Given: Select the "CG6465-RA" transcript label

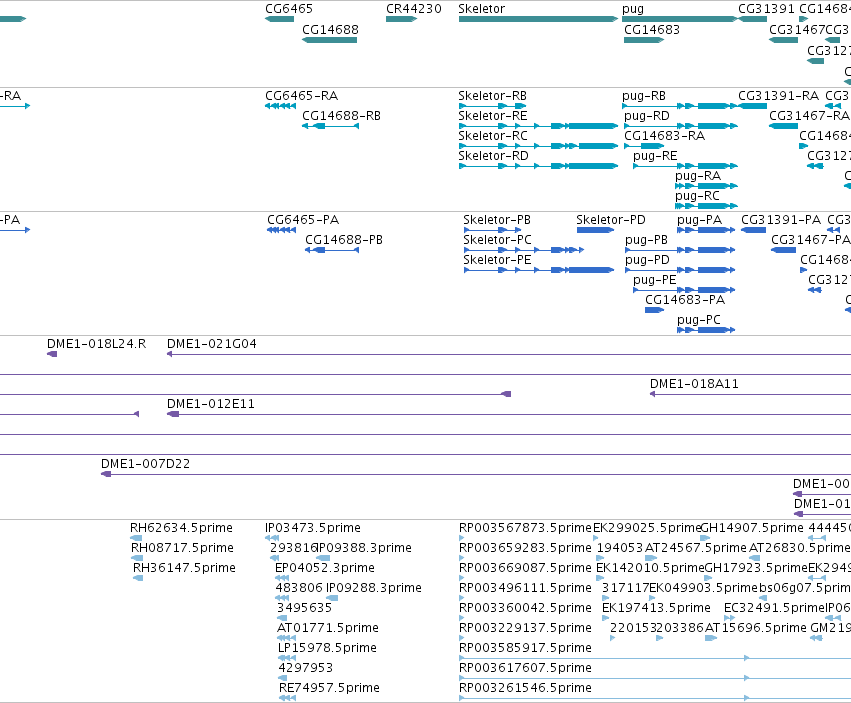Looking at the screenshot, I should point(301,96).
